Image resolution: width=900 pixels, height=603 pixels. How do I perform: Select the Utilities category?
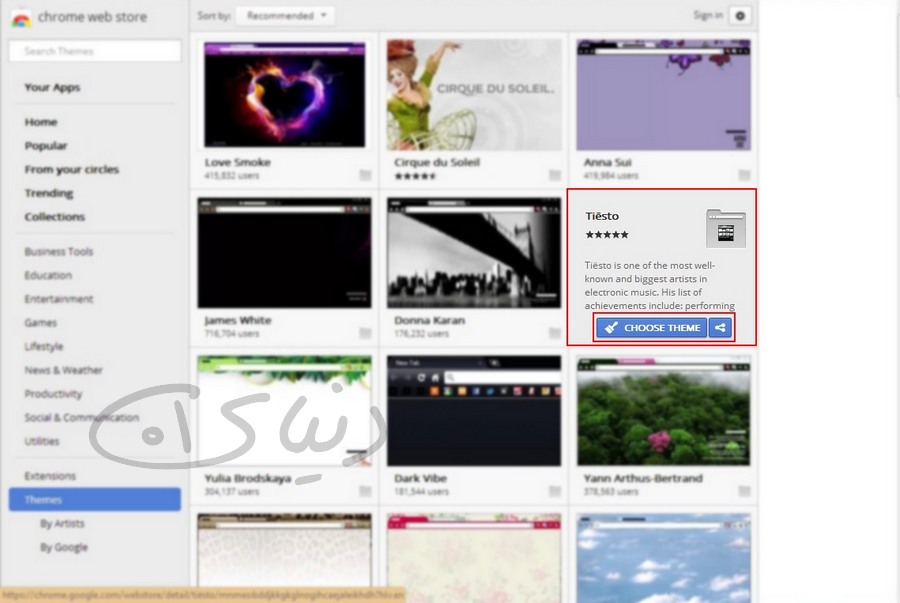[42, 441]
